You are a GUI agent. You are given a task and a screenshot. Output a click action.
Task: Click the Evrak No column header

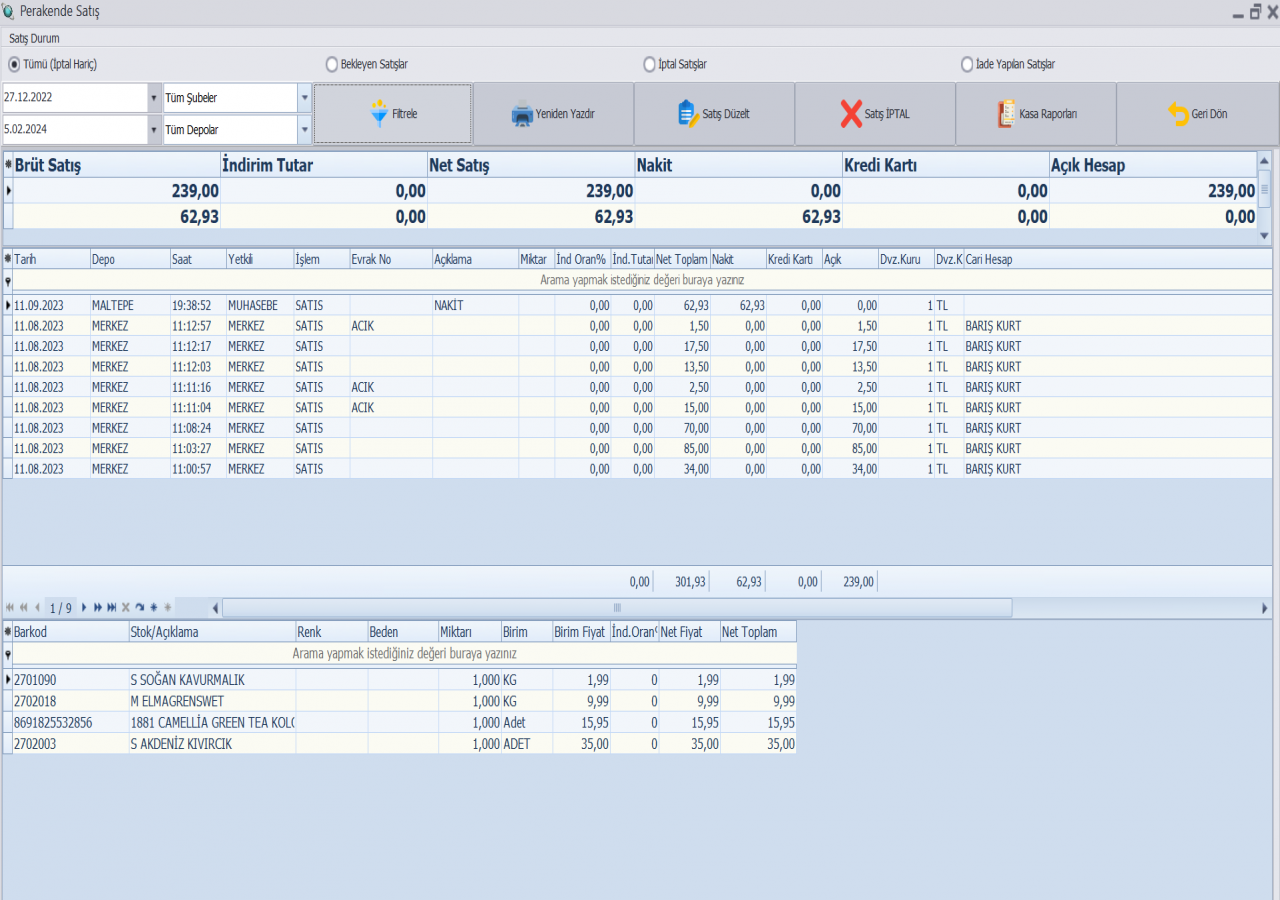[x=390, y=259]
